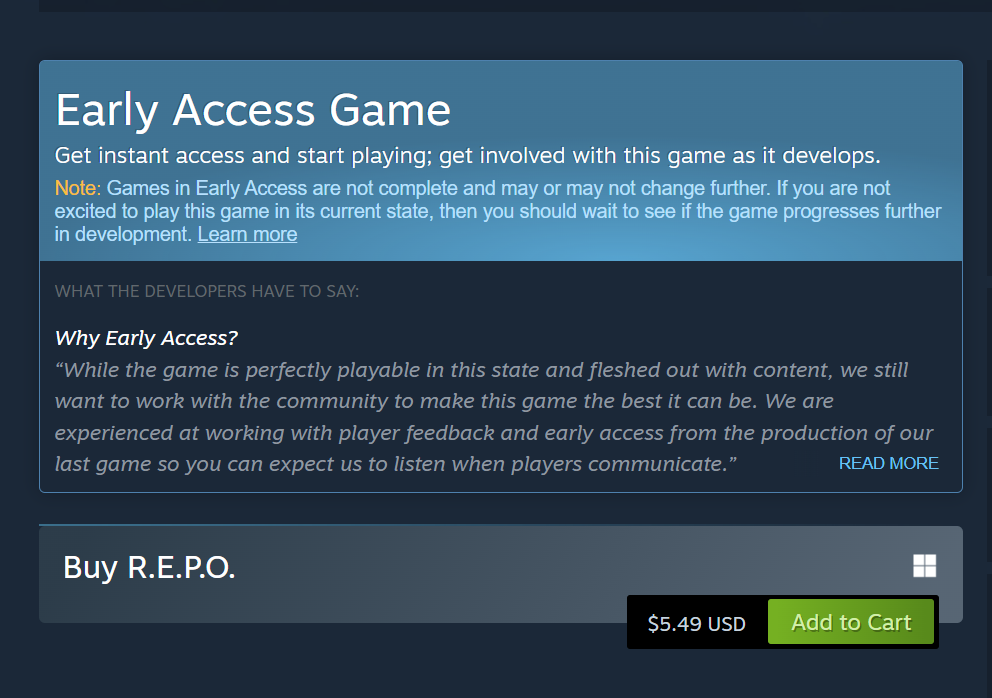Click the orange Note: label
The image size is (992, 698).
click(78, 188)
